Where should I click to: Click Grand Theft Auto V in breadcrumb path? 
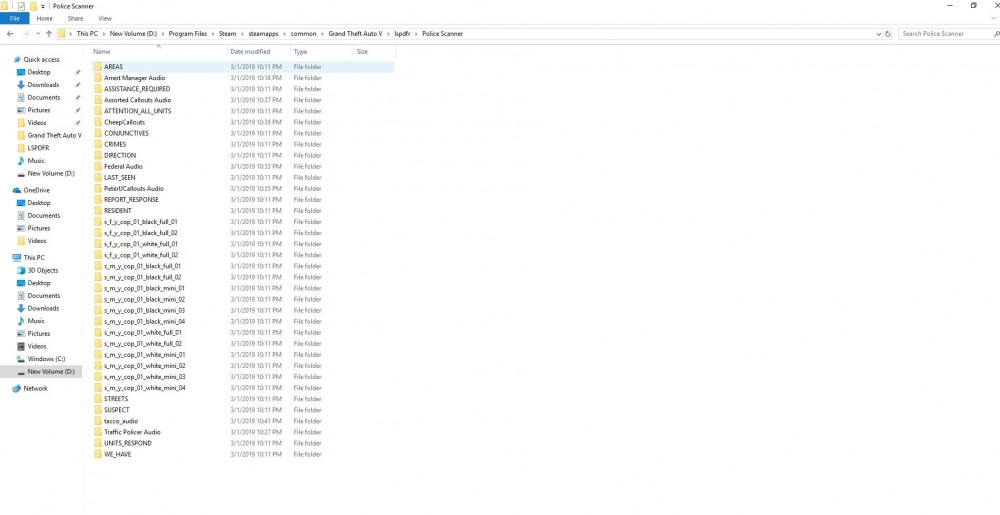[x=355, y=34]
